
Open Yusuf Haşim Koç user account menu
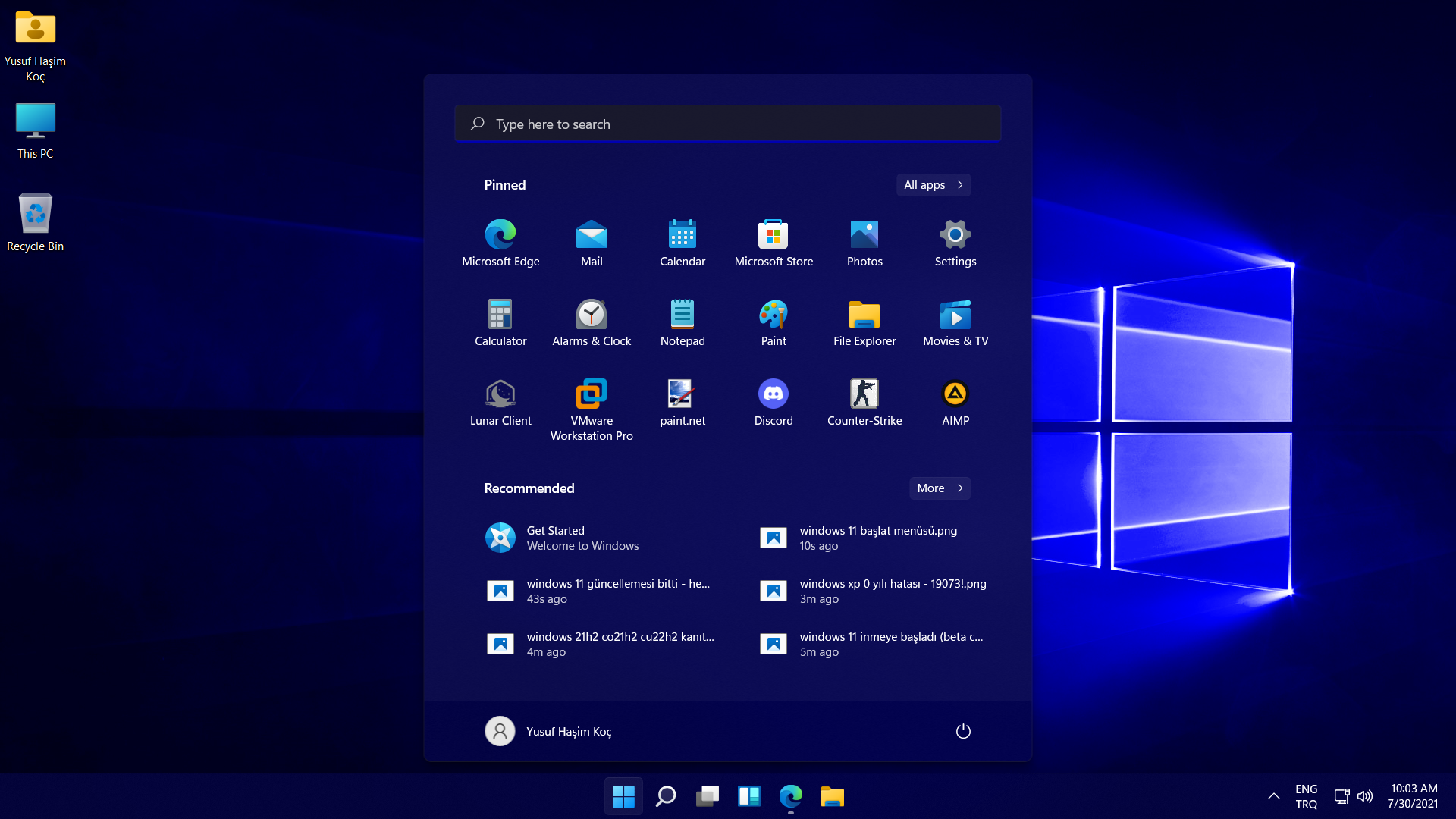pos(548,731)
